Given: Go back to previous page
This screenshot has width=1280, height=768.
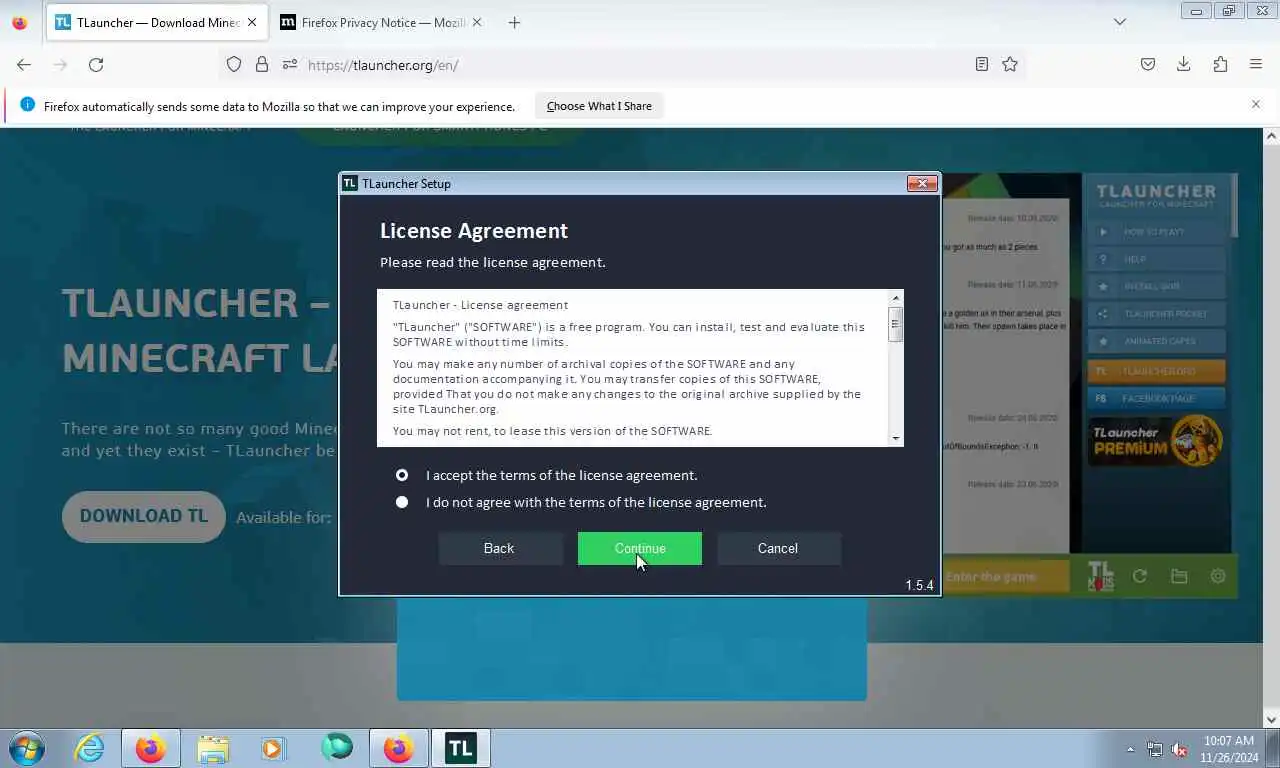Looking at the screenshot, I should point(24,64).
